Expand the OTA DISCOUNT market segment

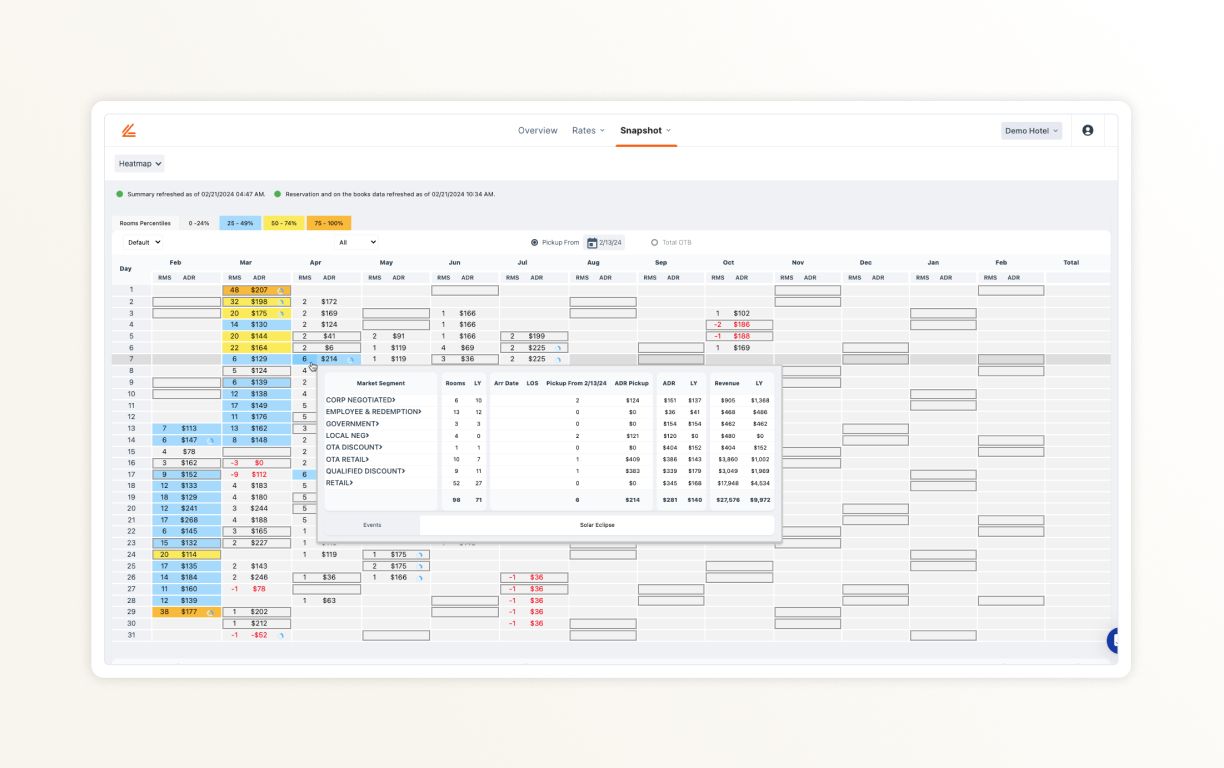click(x=354, y=447)
